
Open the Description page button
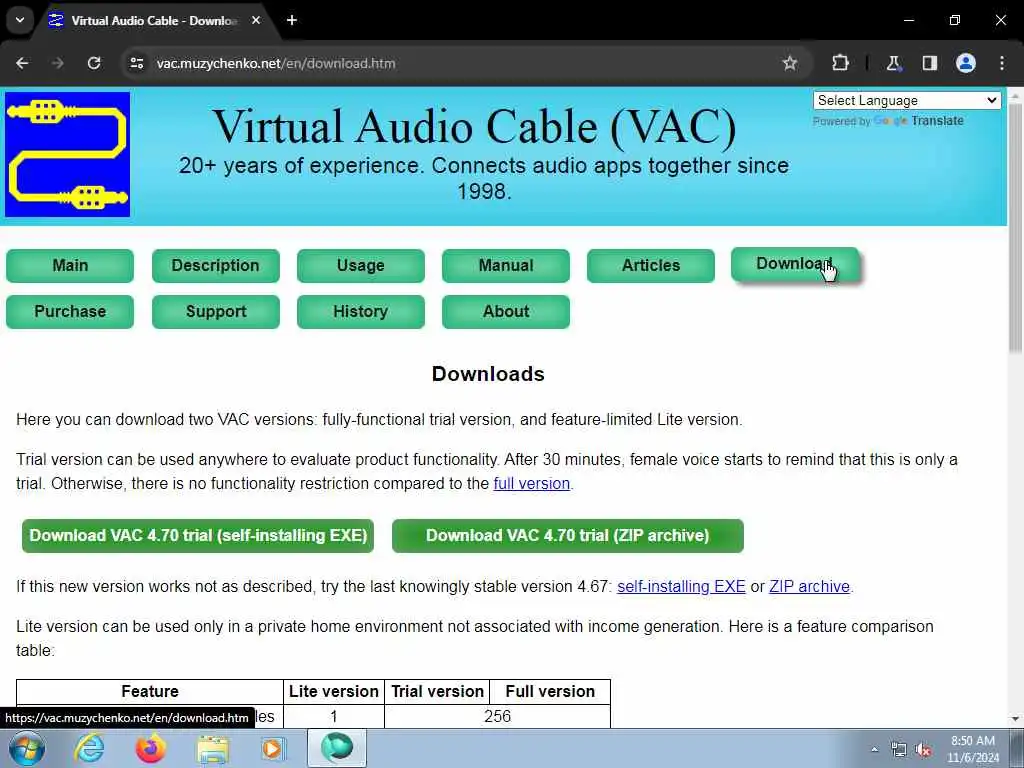(x=216, y=266)
